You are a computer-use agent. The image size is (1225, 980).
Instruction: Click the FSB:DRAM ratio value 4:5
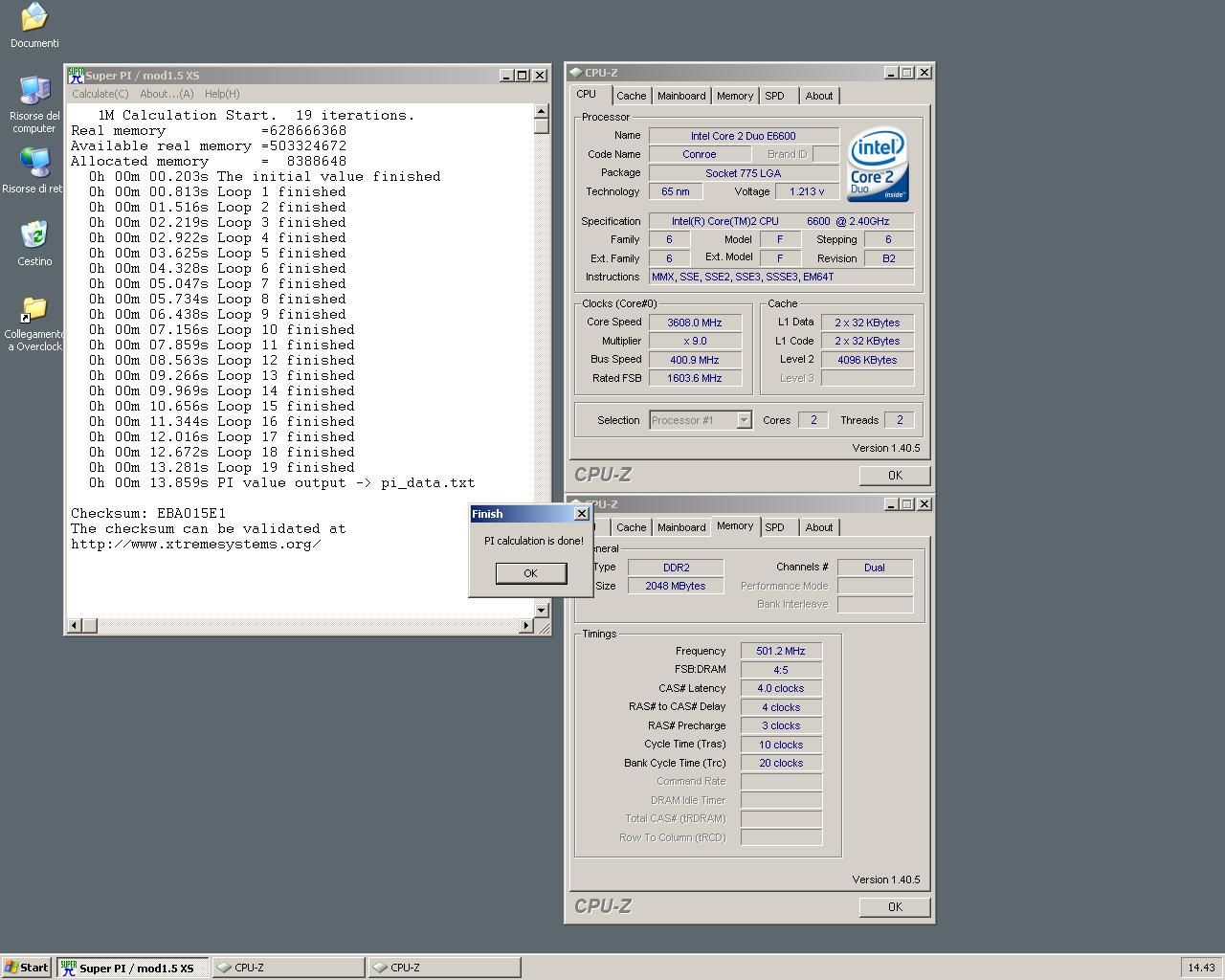pyautogui.click(x=781, y=670)
